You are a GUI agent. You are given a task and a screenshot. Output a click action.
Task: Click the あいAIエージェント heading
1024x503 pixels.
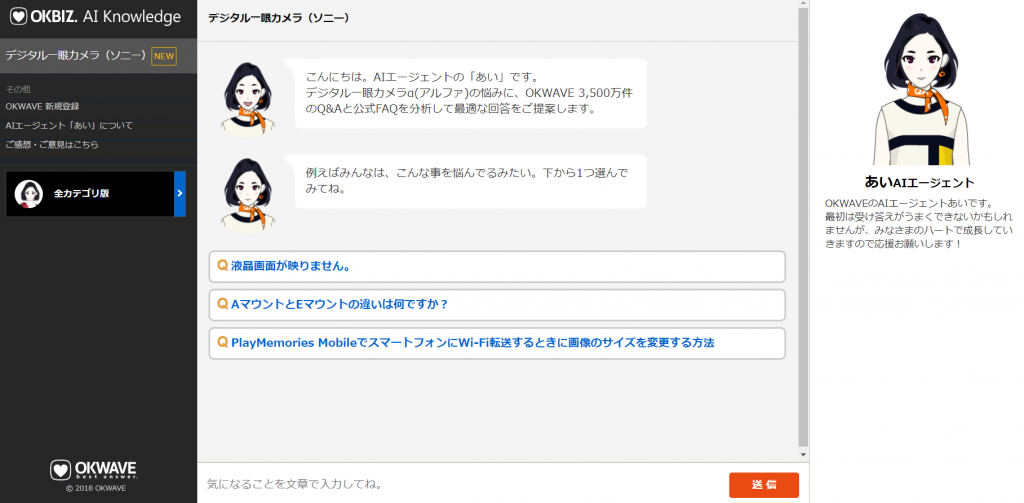(919, 183)
